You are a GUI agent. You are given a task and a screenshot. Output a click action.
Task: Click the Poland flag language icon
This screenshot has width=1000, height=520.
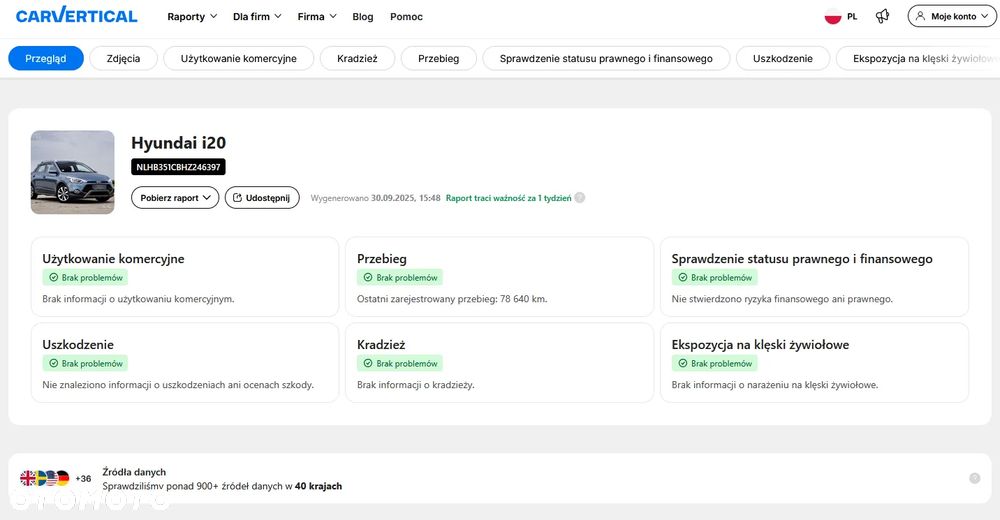[832, 16]
